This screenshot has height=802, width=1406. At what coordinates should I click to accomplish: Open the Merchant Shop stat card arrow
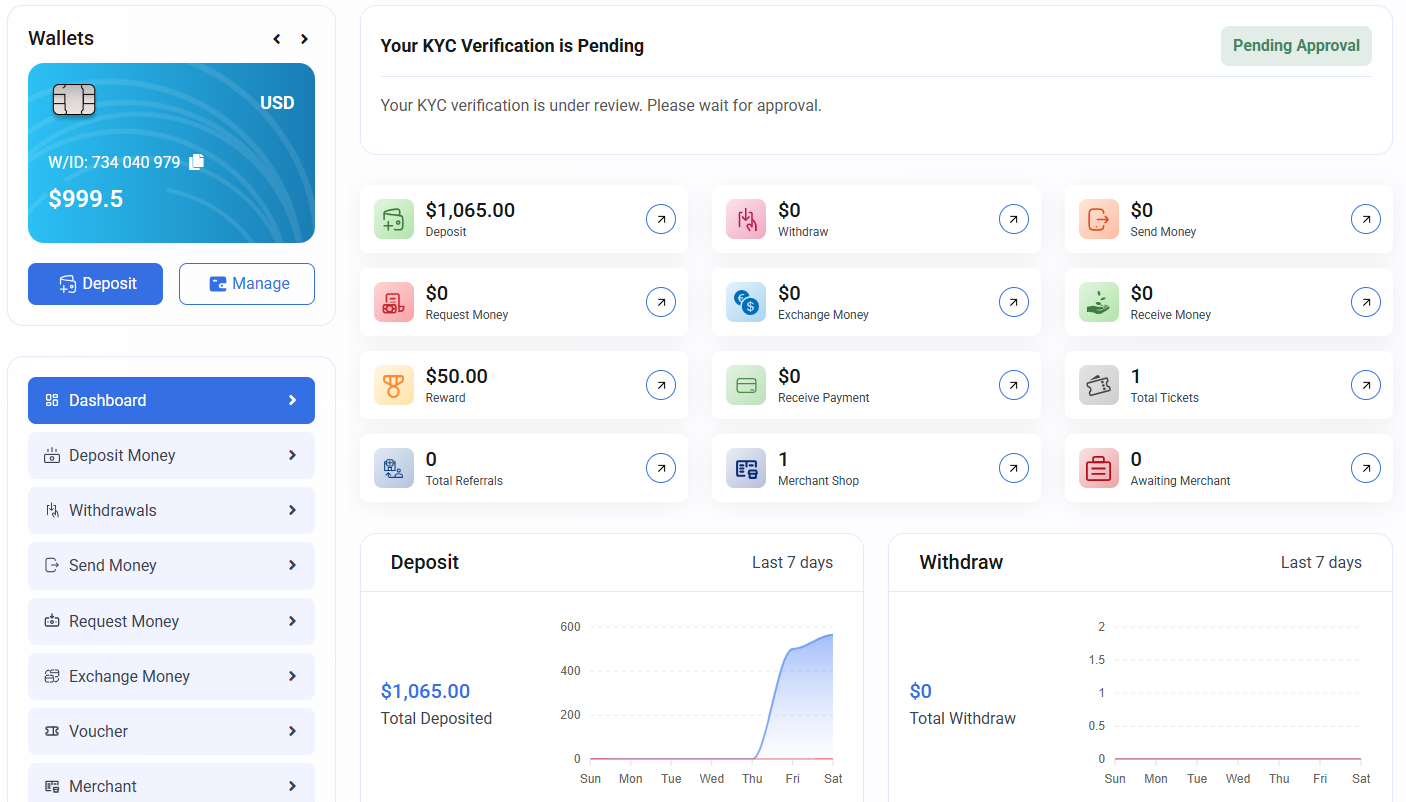point(1014,468)
